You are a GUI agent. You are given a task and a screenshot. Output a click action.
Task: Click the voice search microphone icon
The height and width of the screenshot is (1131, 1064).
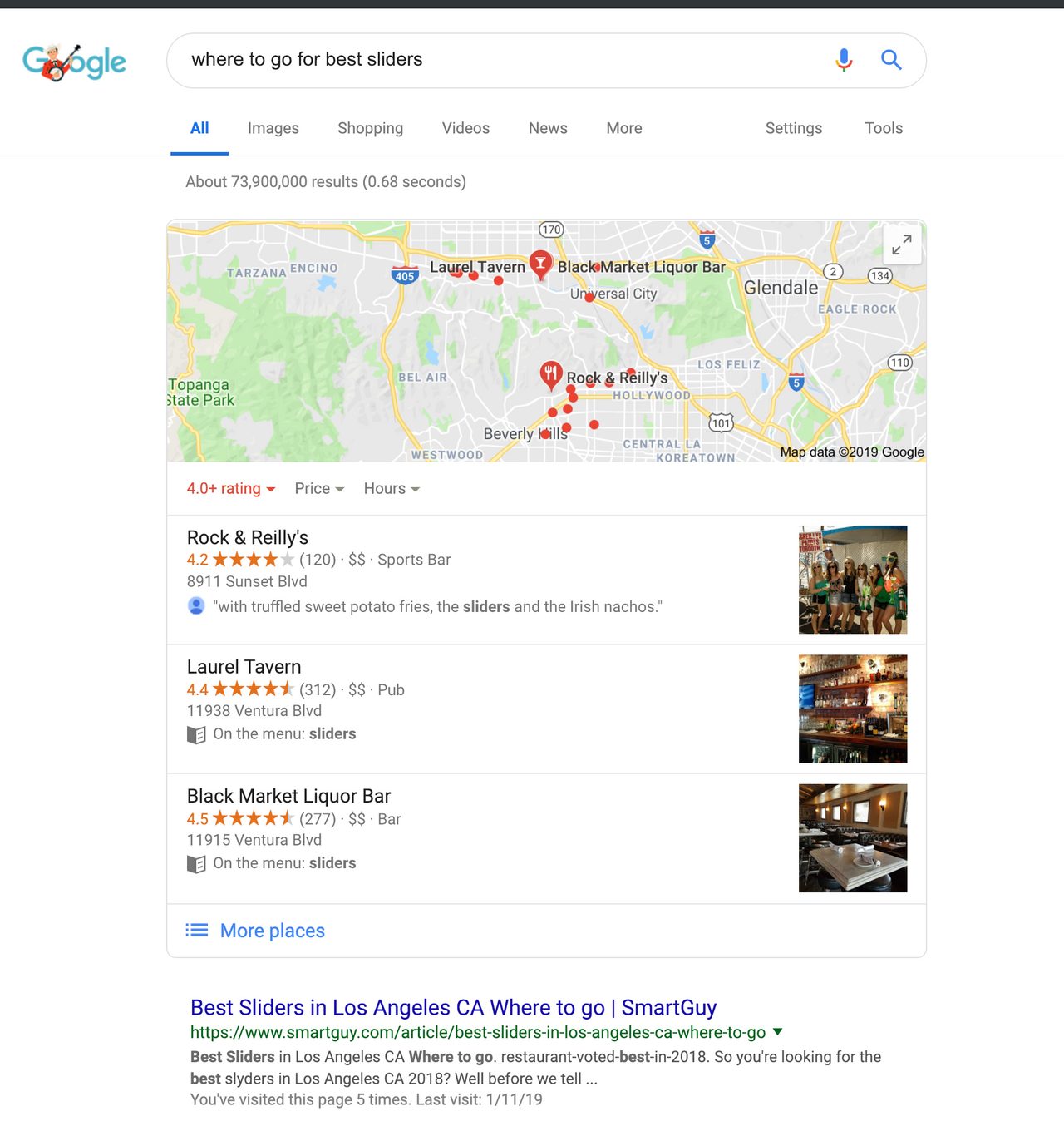tap(844, 60)
